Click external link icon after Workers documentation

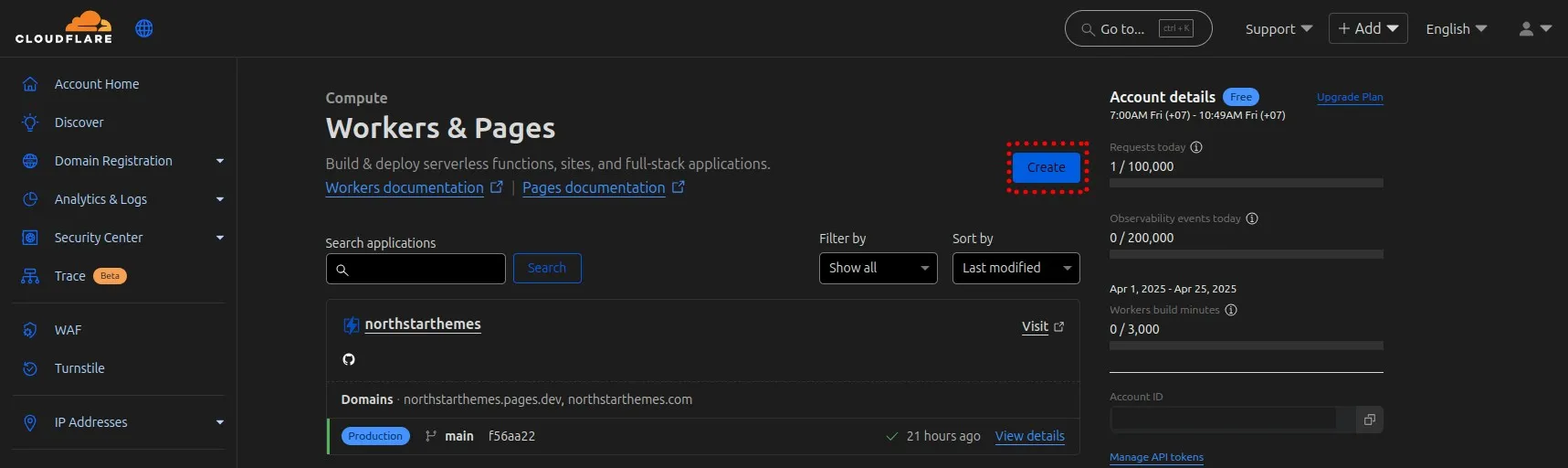tap(497, 186)
